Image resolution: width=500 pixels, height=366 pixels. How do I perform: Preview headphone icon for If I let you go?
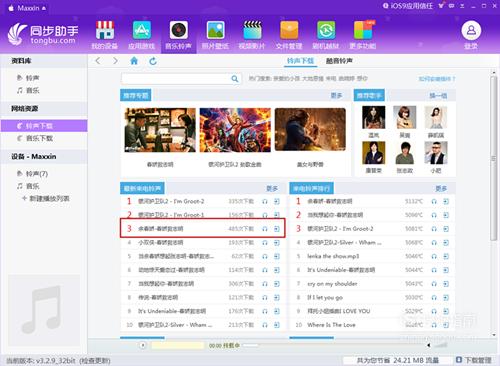[x=434, y=297]
